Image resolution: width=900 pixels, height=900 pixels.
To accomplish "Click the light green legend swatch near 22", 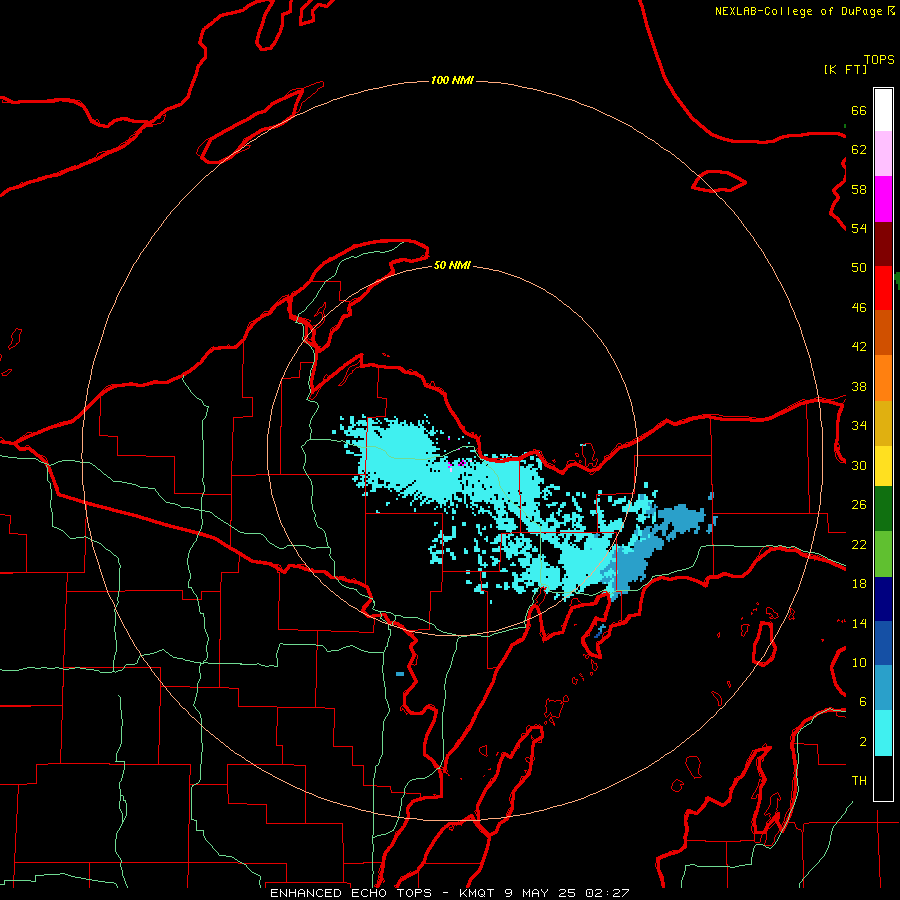I will pos(883,554).
